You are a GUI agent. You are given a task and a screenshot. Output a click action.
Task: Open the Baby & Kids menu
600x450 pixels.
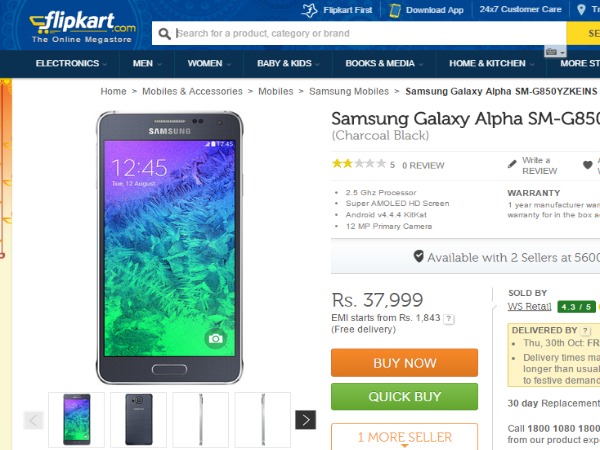tap(288, 64)
